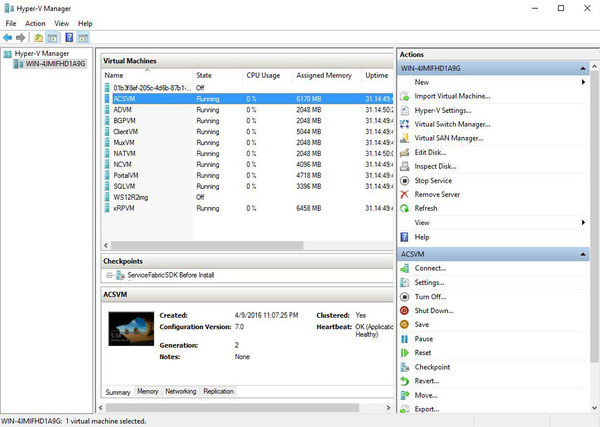Collapse the ACSVM actions section
This screenshot has width=600, height=427.
pos(583,254)
